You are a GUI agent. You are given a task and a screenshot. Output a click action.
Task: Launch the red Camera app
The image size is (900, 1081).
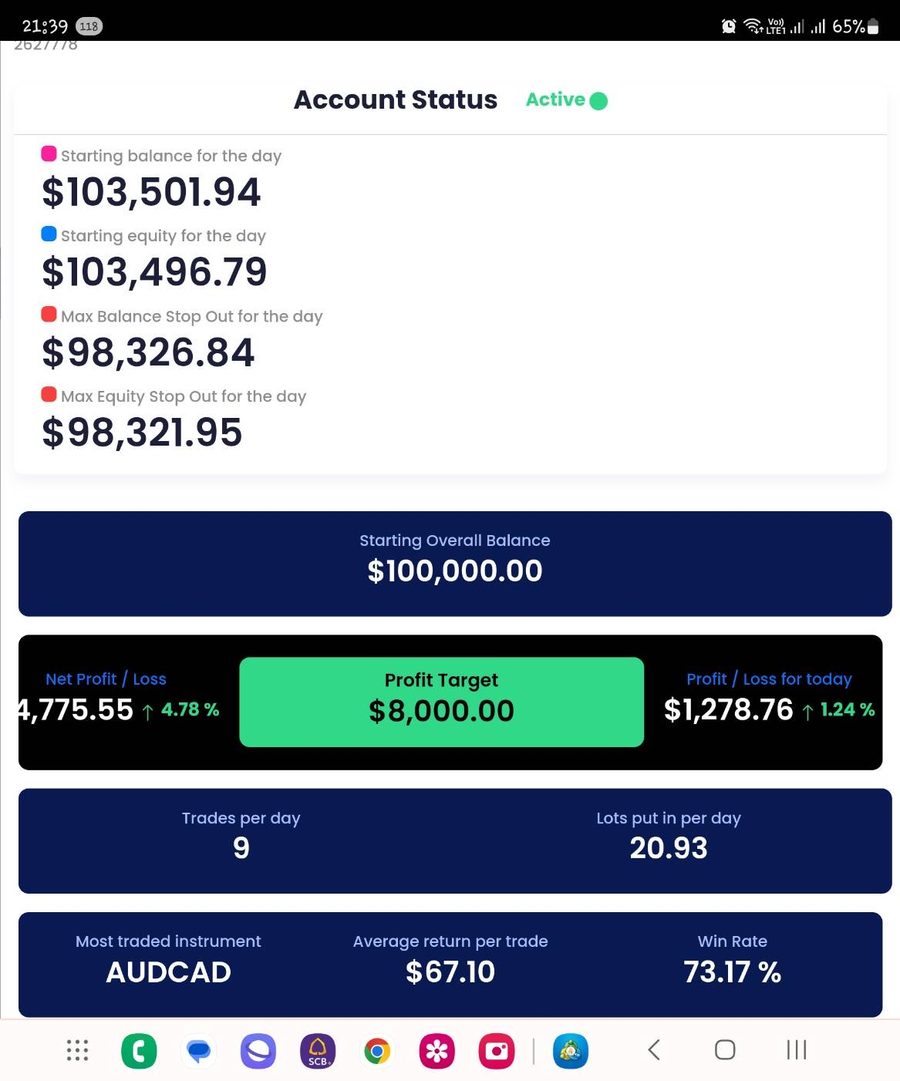click(497, 1051)
